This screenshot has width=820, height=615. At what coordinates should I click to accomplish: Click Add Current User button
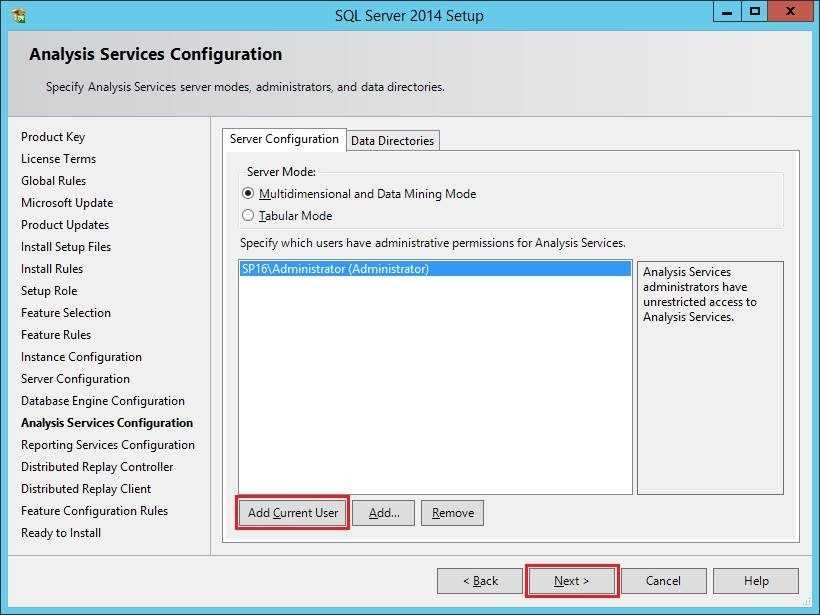(x=293, y=513)
